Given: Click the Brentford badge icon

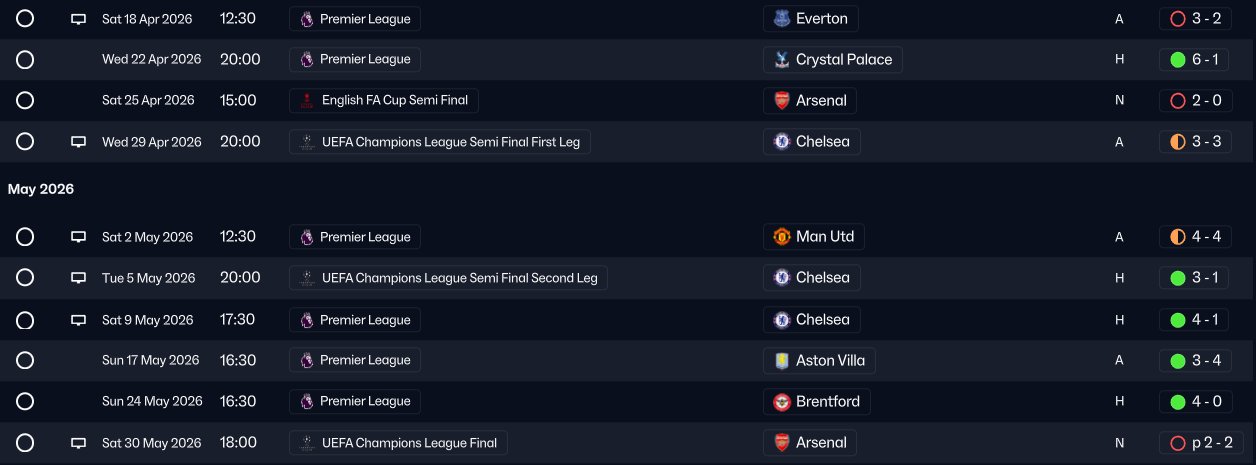Looking at the screenshot, I should pyautogui.click(x=782, y=402).
